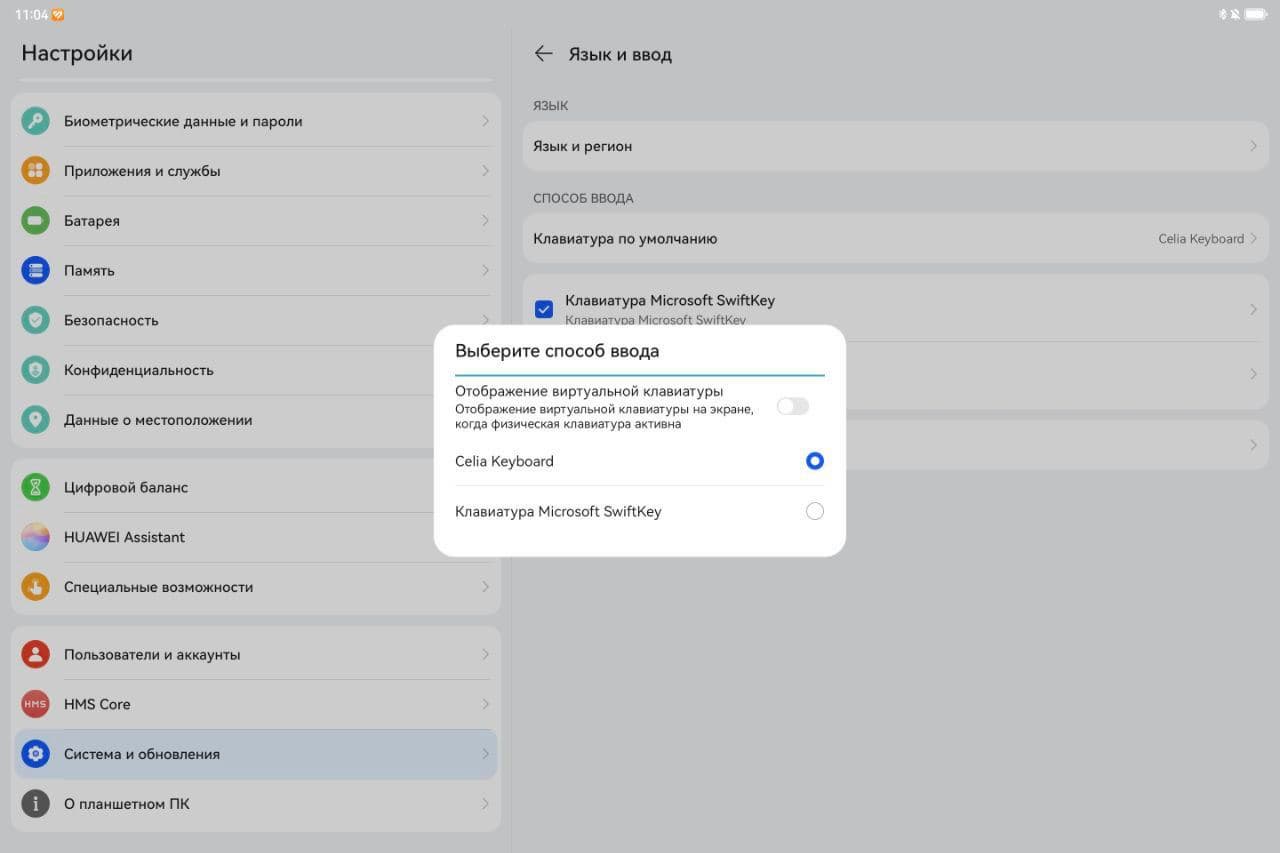This screenshot has width=1280, height=853.
Task: Expand the Пользователи и аккаунты chevron
Action: tap(485, 655)
